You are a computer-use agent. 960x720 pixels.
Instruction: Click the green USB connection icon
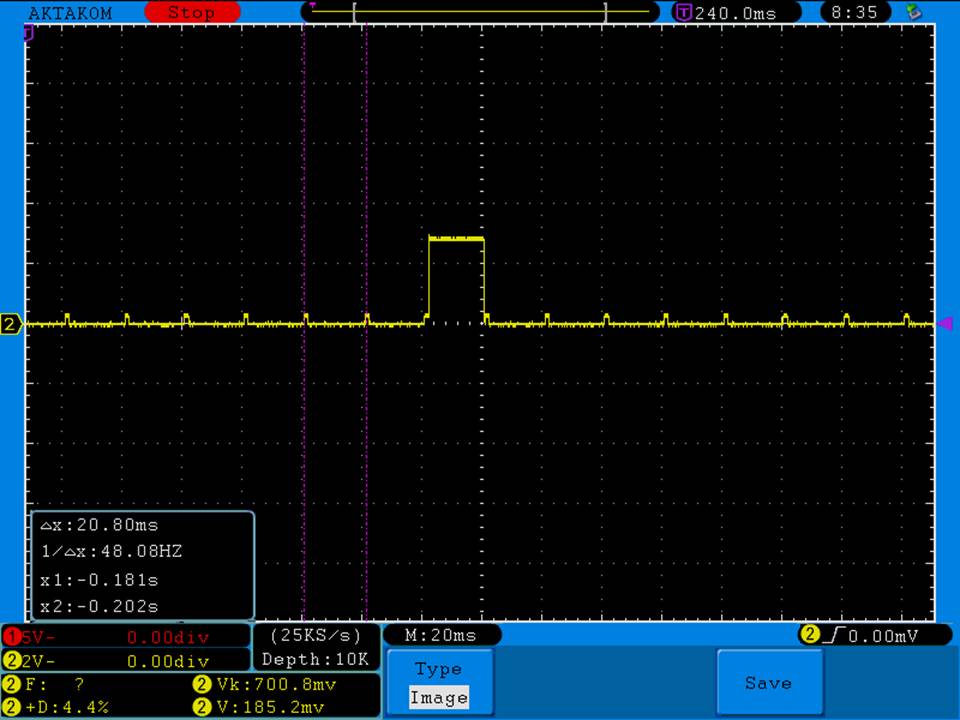coord(912,12)
